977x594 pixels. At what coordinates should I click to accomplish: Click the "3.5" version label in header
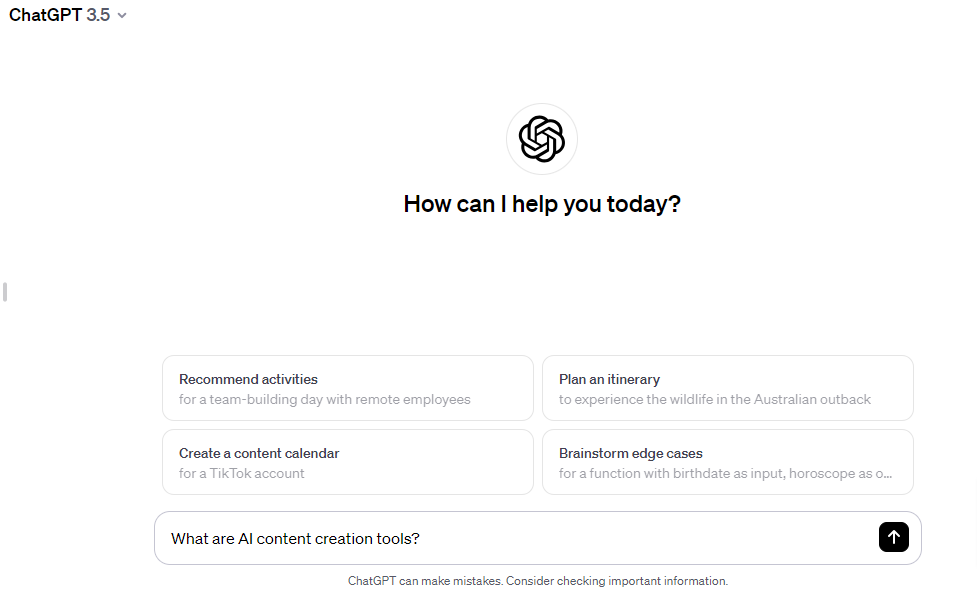(98, 16)
